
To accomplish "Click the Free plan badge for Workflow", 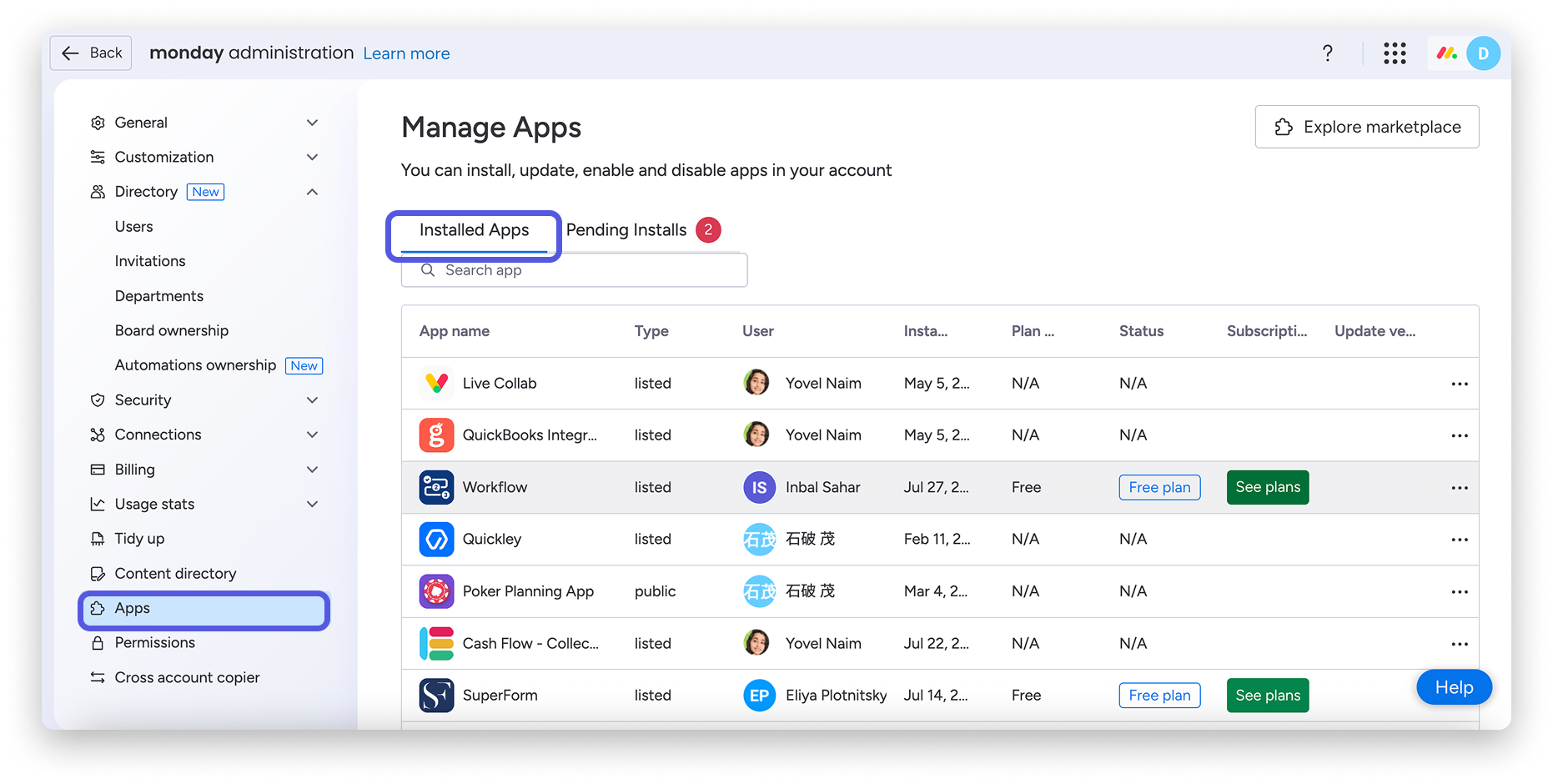I will (1159, 488).
